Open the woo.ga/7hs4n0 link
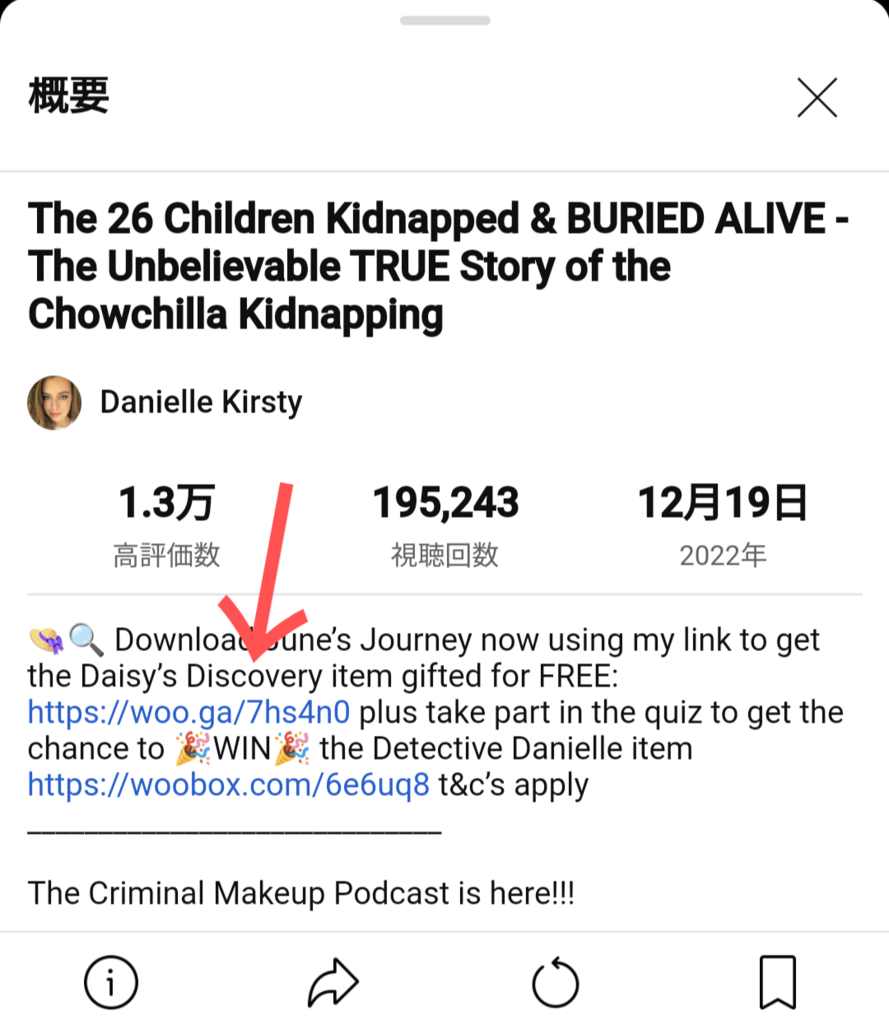Screen dimensions: 889x1024 pyautogui.click(x=189, y=712)
